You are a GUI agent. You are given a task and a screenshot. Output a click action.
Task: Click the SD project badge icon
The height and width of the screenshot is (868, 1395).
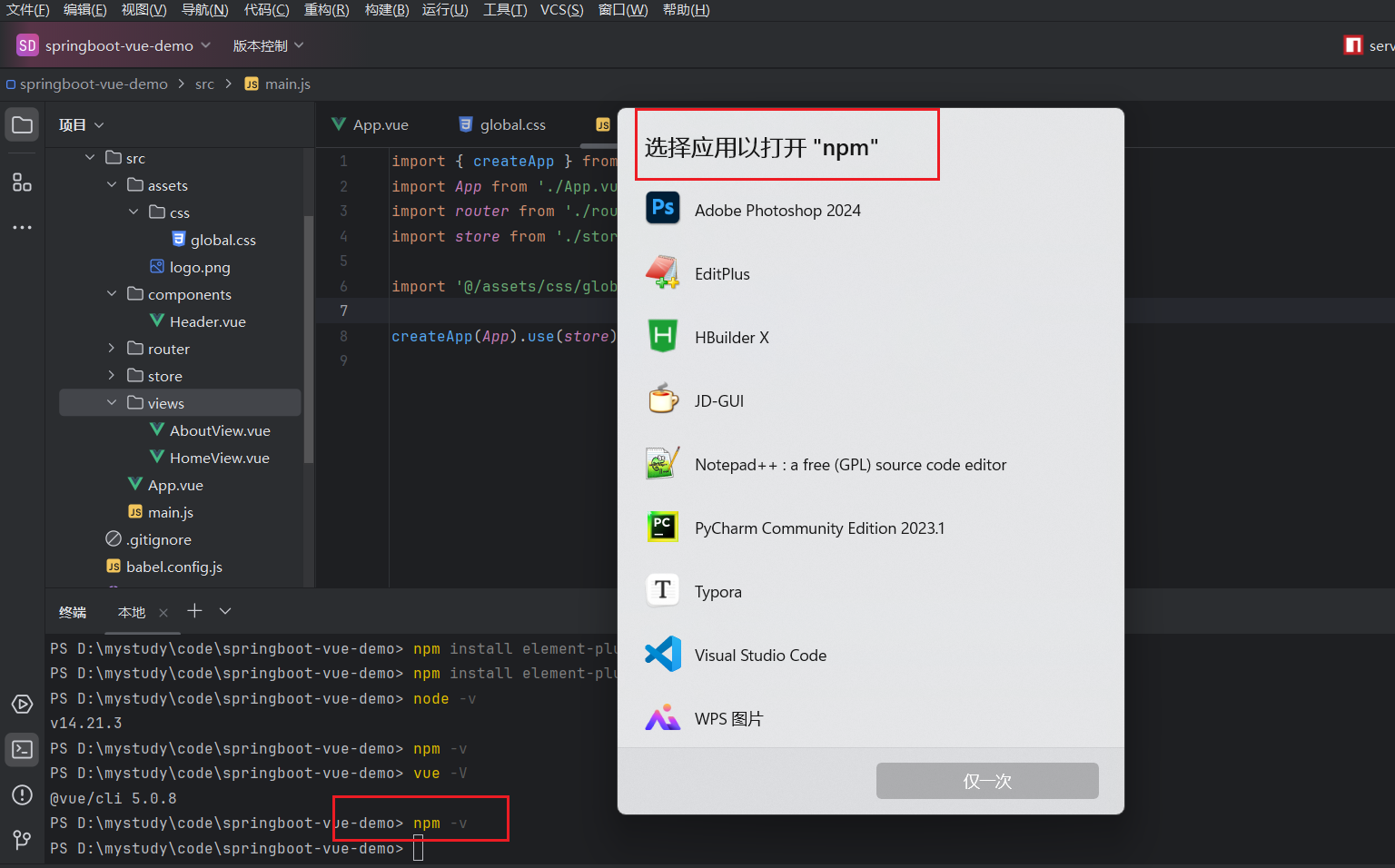27,45
